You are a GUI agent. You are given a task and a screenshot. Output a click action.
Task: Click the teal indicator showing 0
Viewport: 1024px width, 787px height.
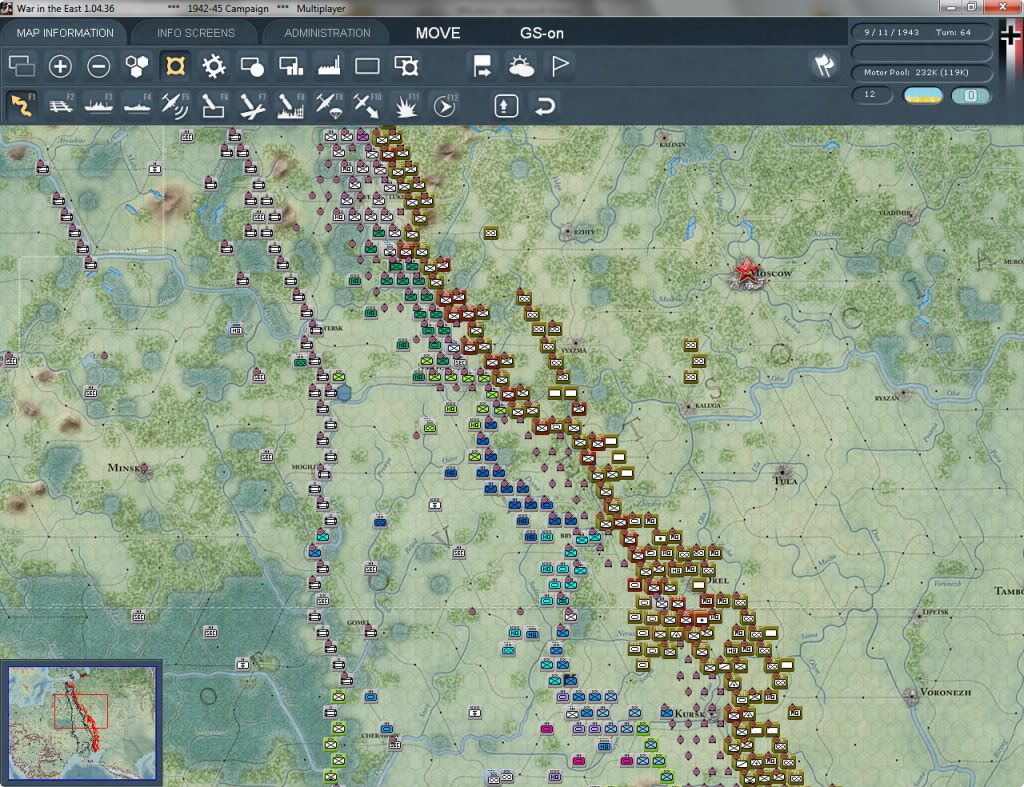pos(971,95)
